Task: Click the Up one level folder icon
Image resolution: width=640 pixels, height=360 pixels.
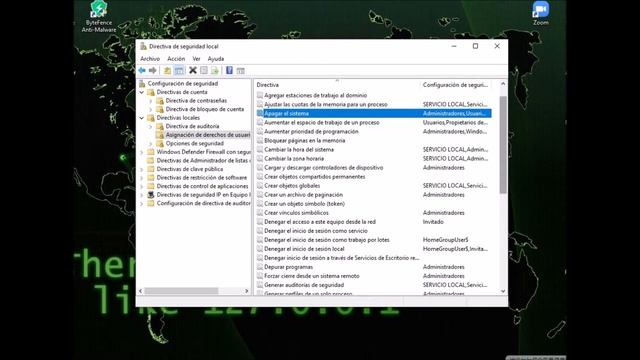Action: 167,71
